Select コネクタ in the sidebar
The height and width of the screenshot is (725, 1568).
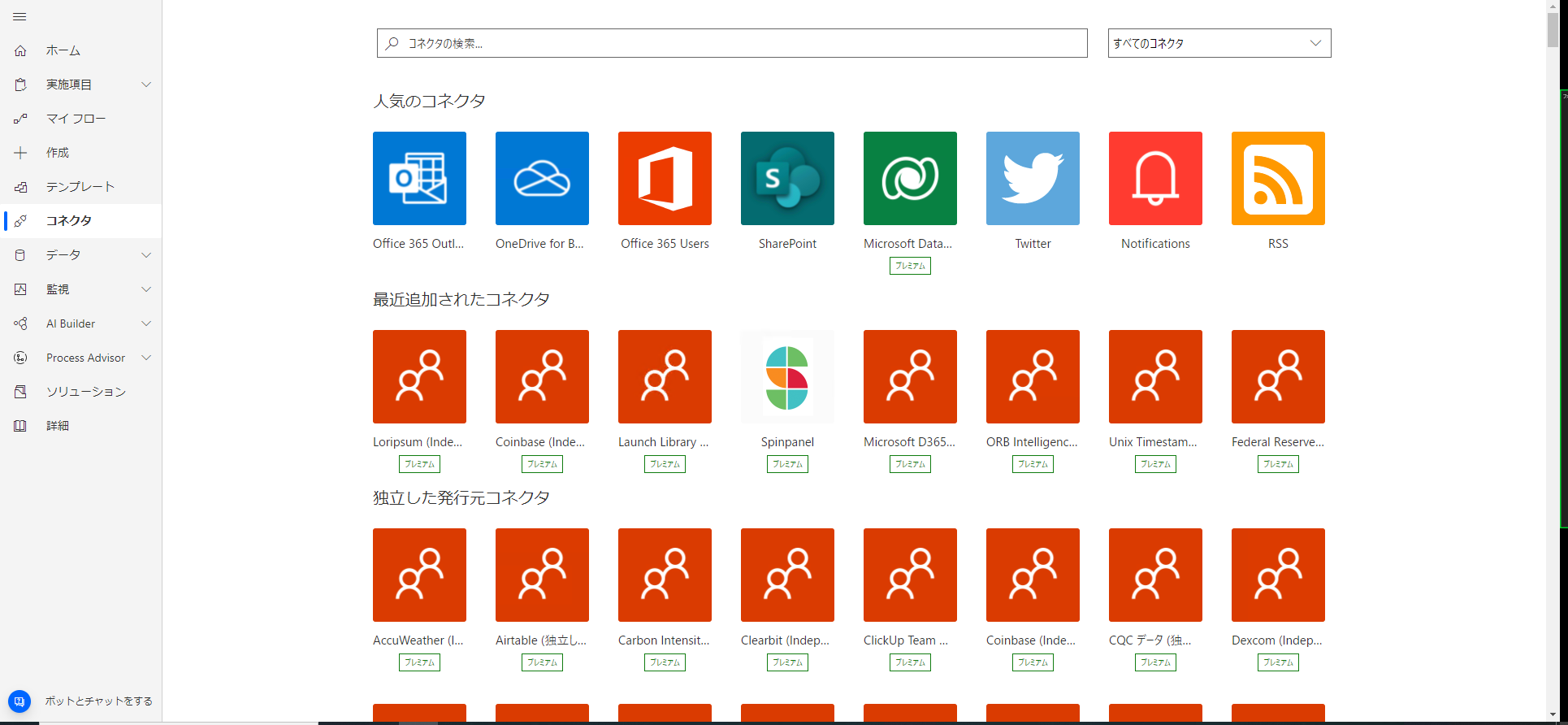click(81, 221)
